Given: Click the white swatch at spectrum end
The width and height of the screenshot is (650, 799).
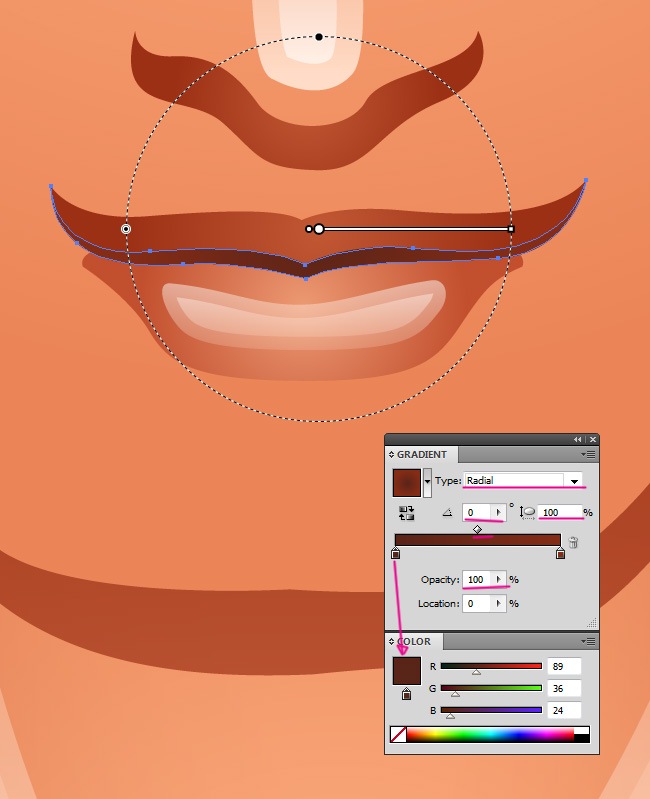Looking at the screenshot, I should [x=581, y=731].
